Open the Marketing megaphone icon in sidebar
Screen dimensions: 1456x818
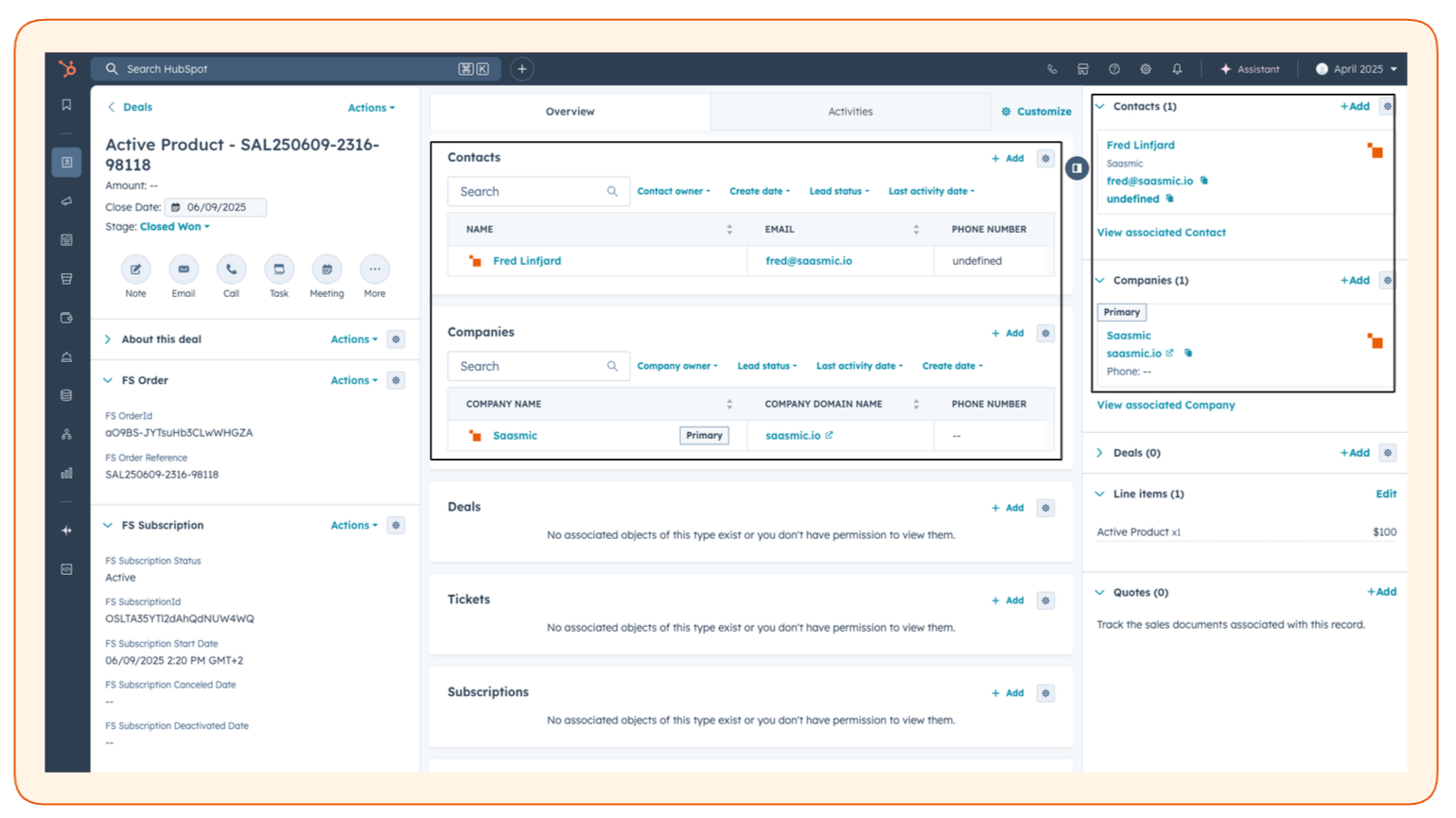[x=66, y=200]
